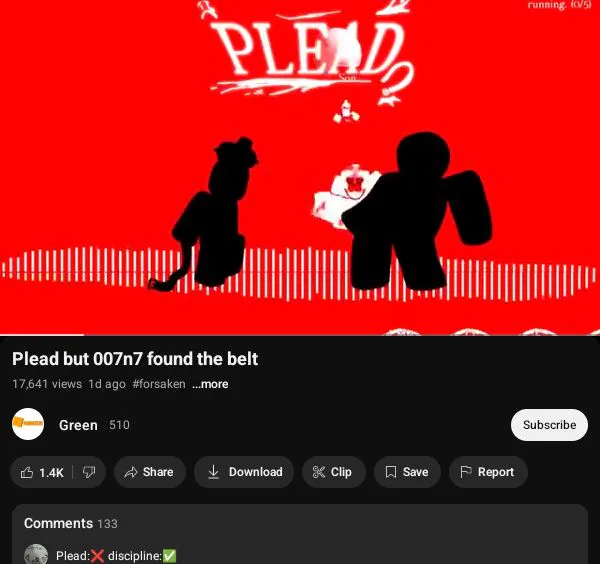Subscribe to the Green channel
This screenshot has width=600, height=564.
coord(549,425)
